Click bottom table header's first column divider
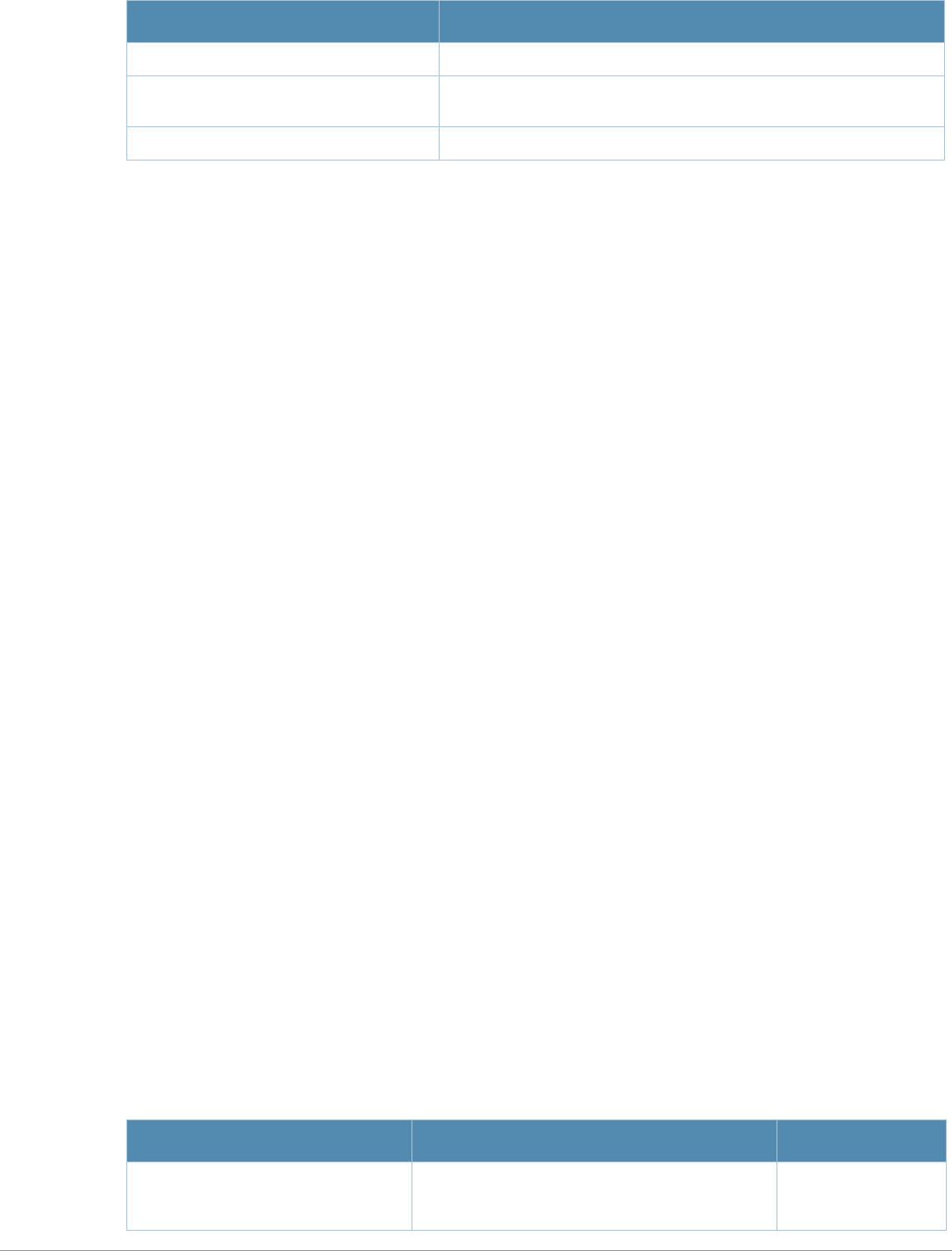Viewport: 952px width, 1251px height. pos(412,1140)
